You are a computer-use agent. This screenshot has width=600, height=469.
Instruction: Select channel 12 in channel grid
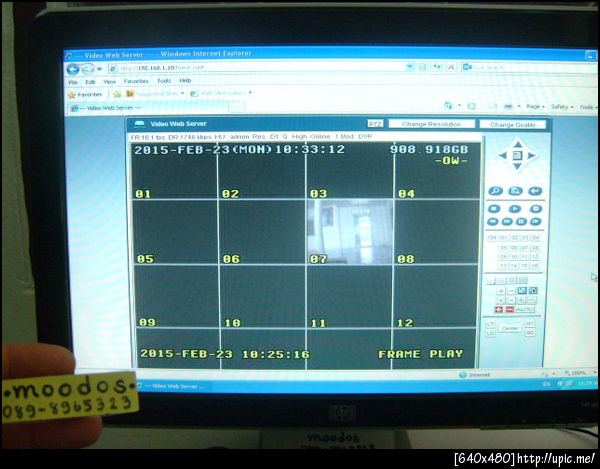tap(535, 257)
